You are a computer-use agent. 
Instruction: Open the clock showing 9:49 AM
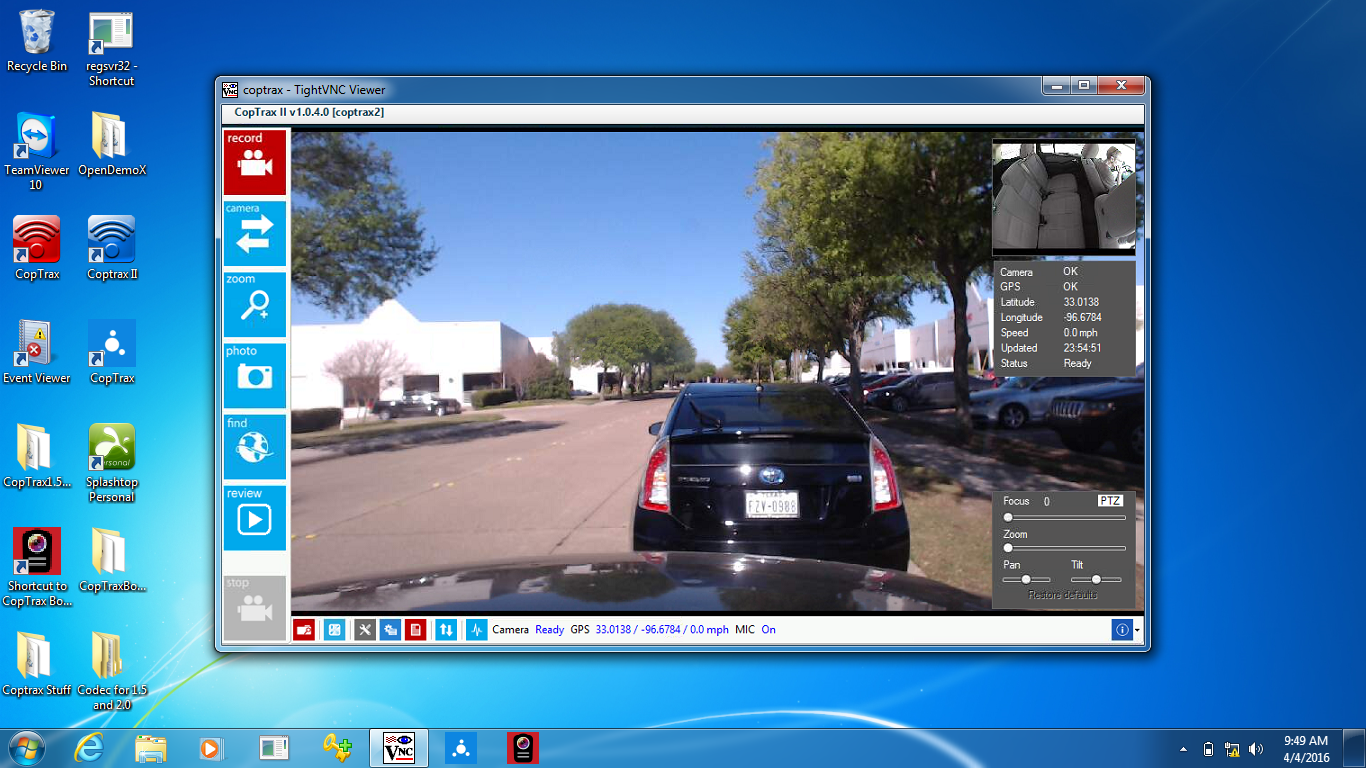(1306, 748)
